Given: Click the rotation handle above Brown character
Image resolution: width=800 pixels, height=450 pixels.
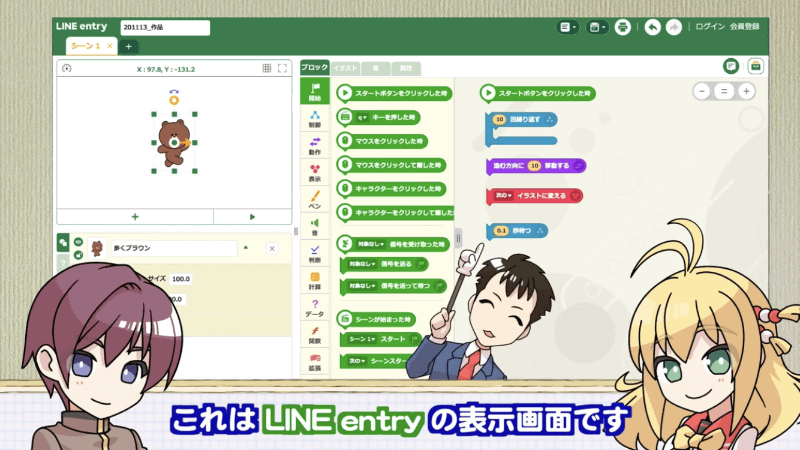Looking at the screenshot, I should pos(174,99).
